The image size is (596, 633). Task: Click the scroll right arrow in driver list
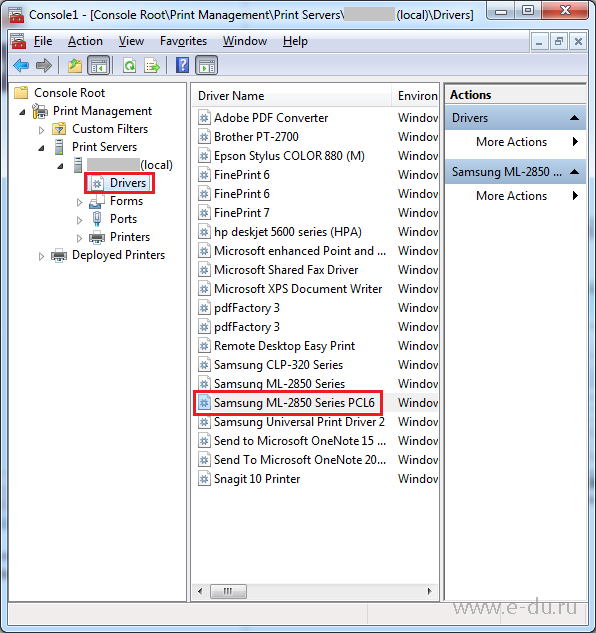point(430,591)
